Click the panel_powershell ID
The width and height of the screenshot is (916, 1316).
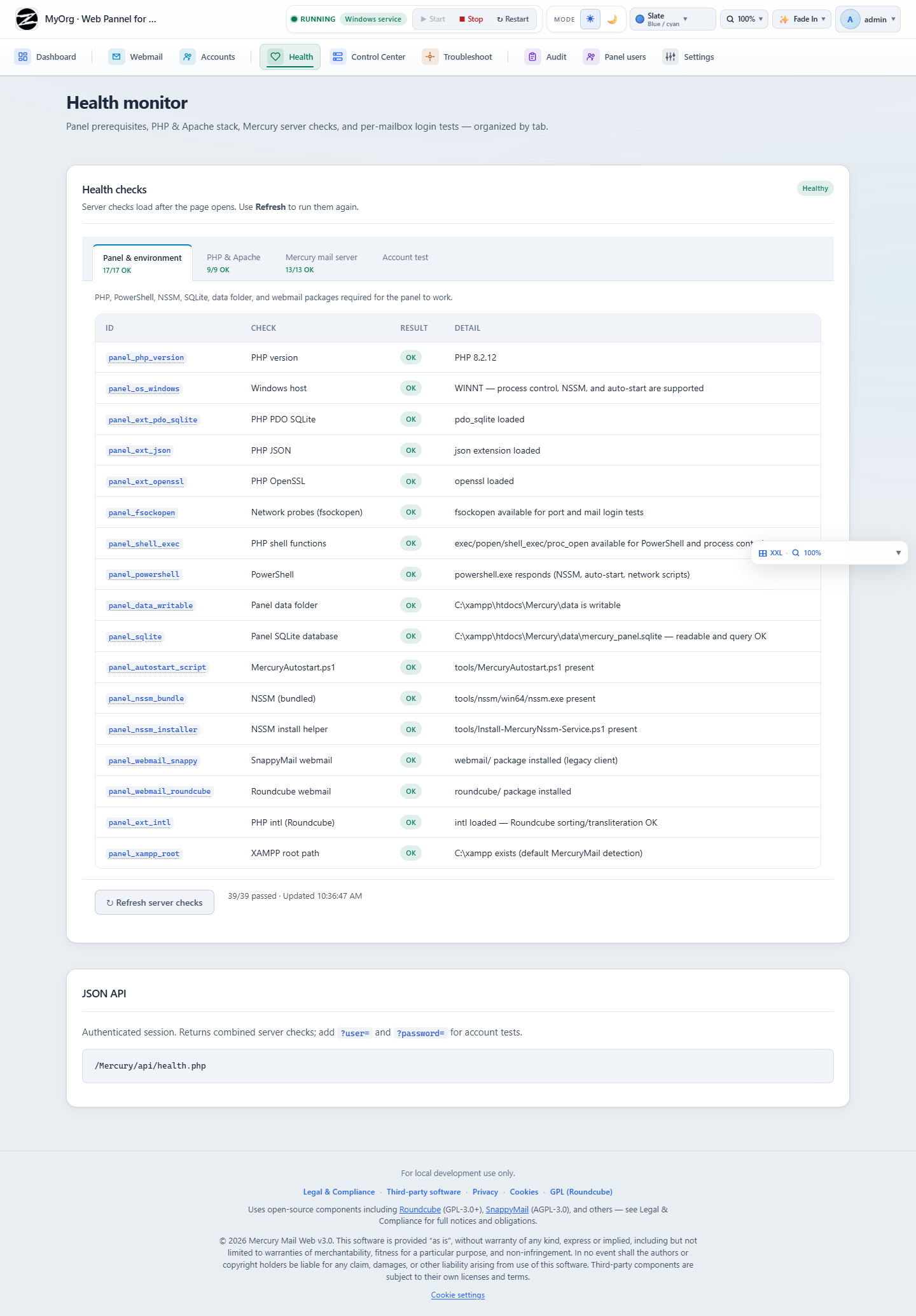click(144, 574)
